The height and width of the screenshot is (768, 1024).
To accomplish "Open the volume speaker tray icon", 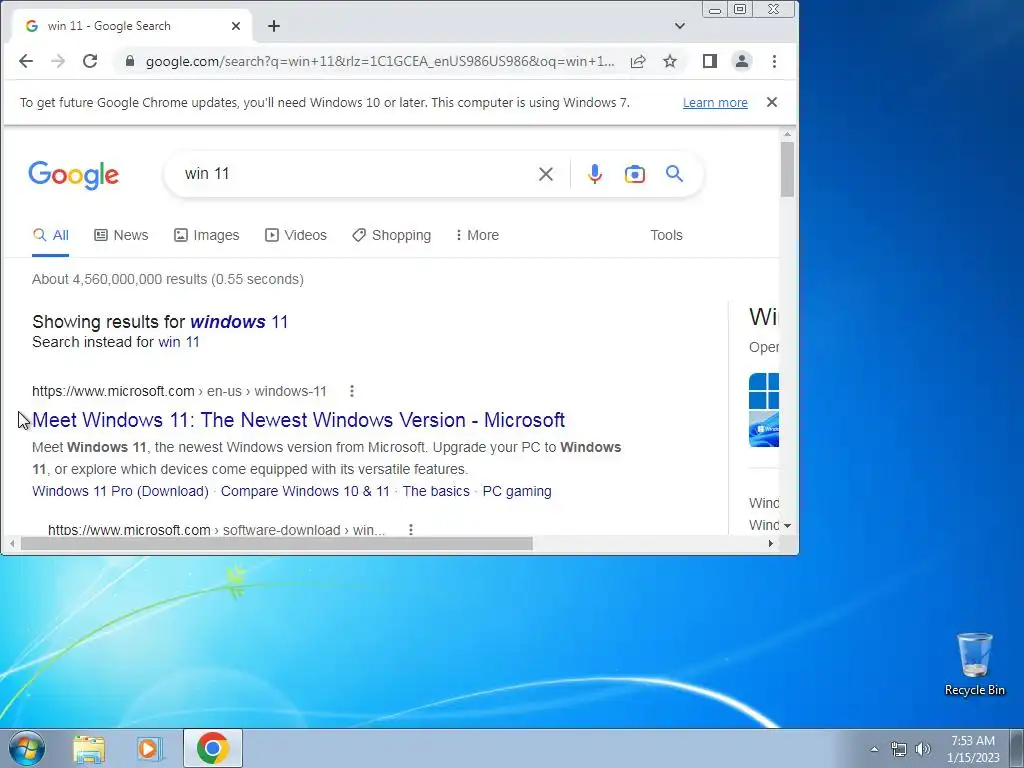I will (923, 749).
